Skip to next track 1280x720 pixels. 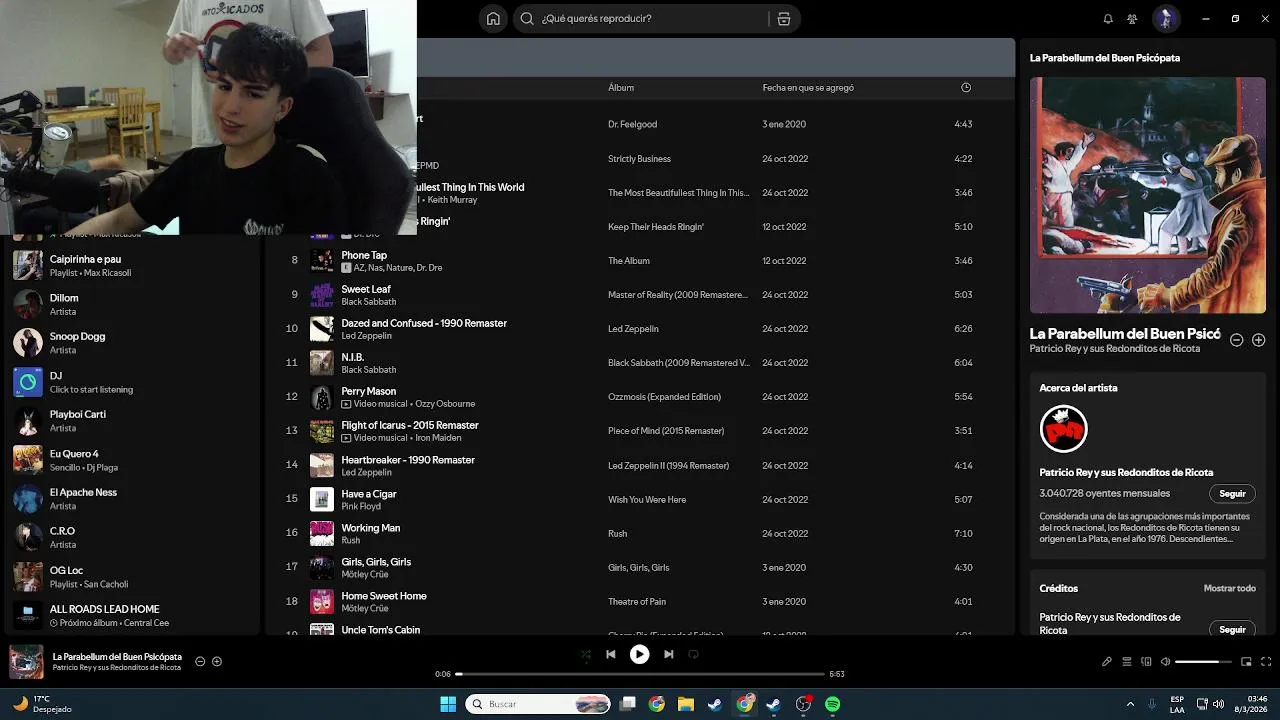[x=668, y=654]
